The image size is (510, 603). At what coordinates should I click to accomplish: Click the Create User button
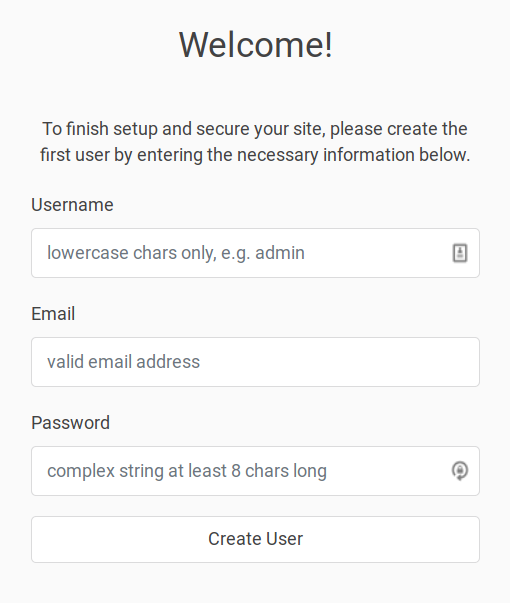click(x=255, y=539)
